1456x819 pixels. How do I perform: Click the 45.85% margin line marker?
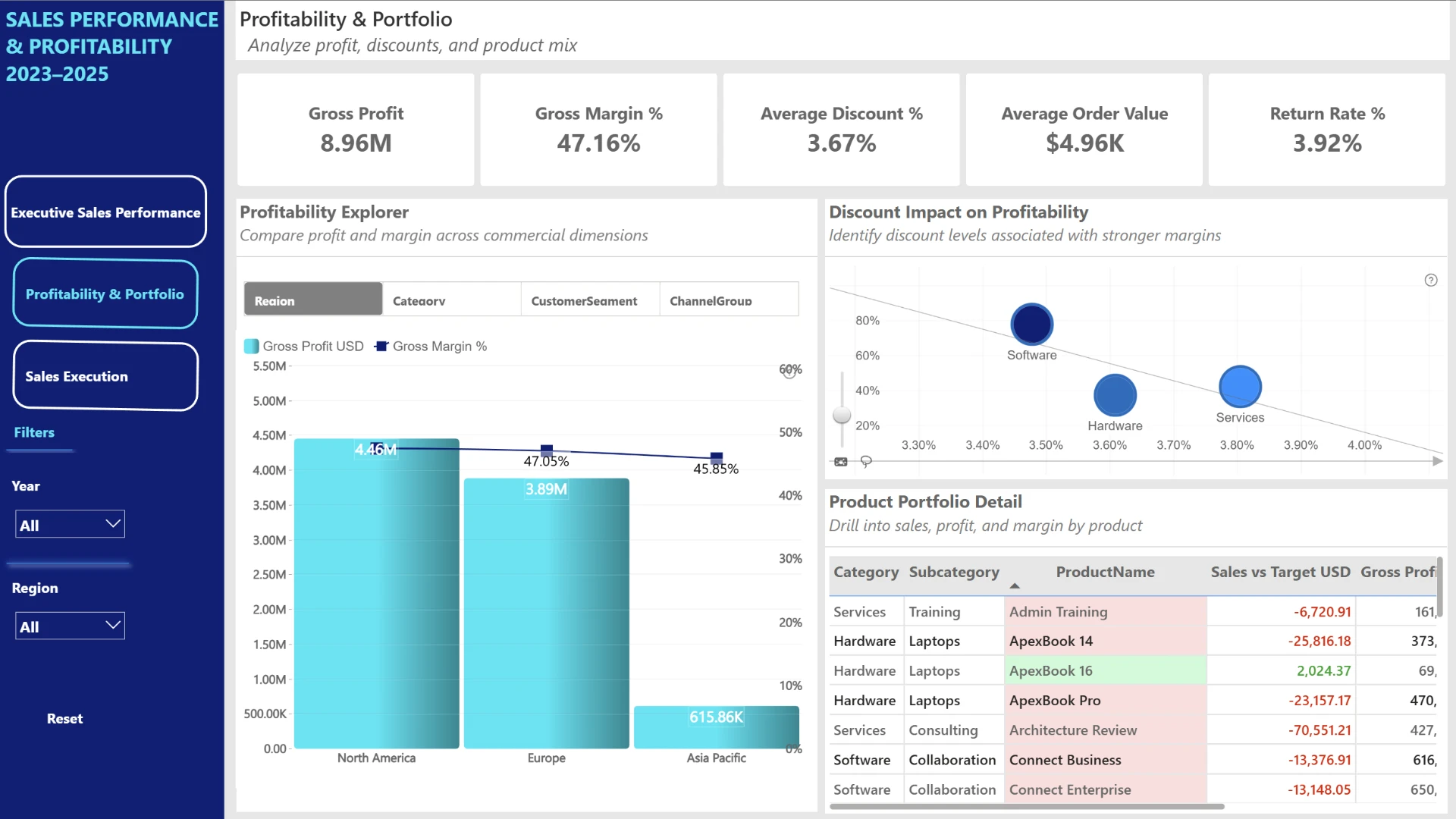pos(717,457)
